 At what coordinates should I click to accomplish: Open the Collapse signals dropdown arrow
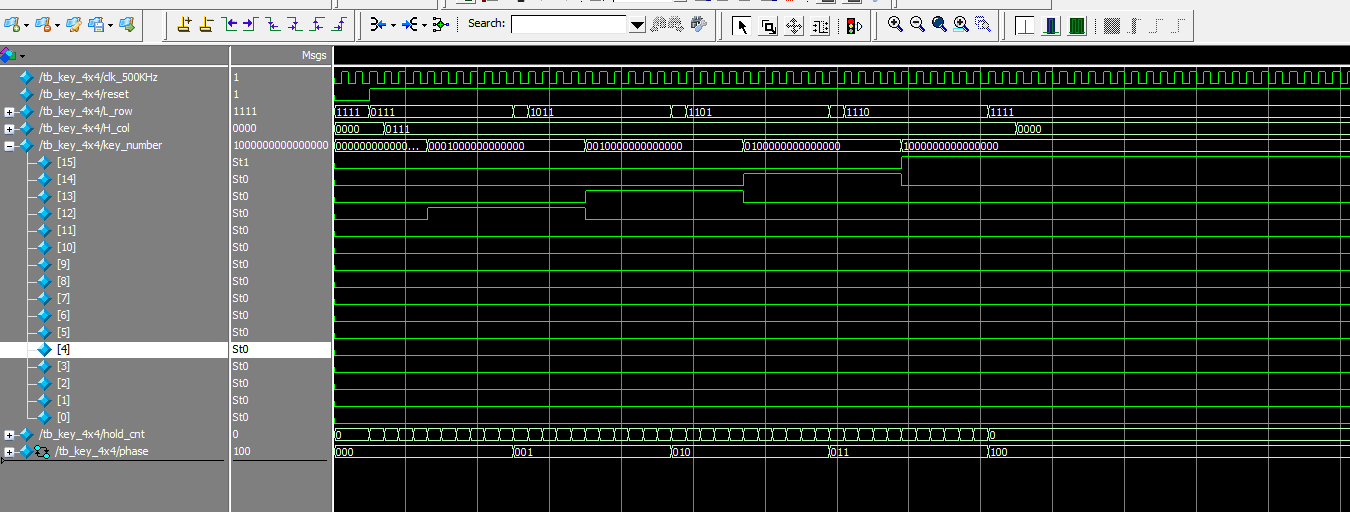[x=391, y=25]
